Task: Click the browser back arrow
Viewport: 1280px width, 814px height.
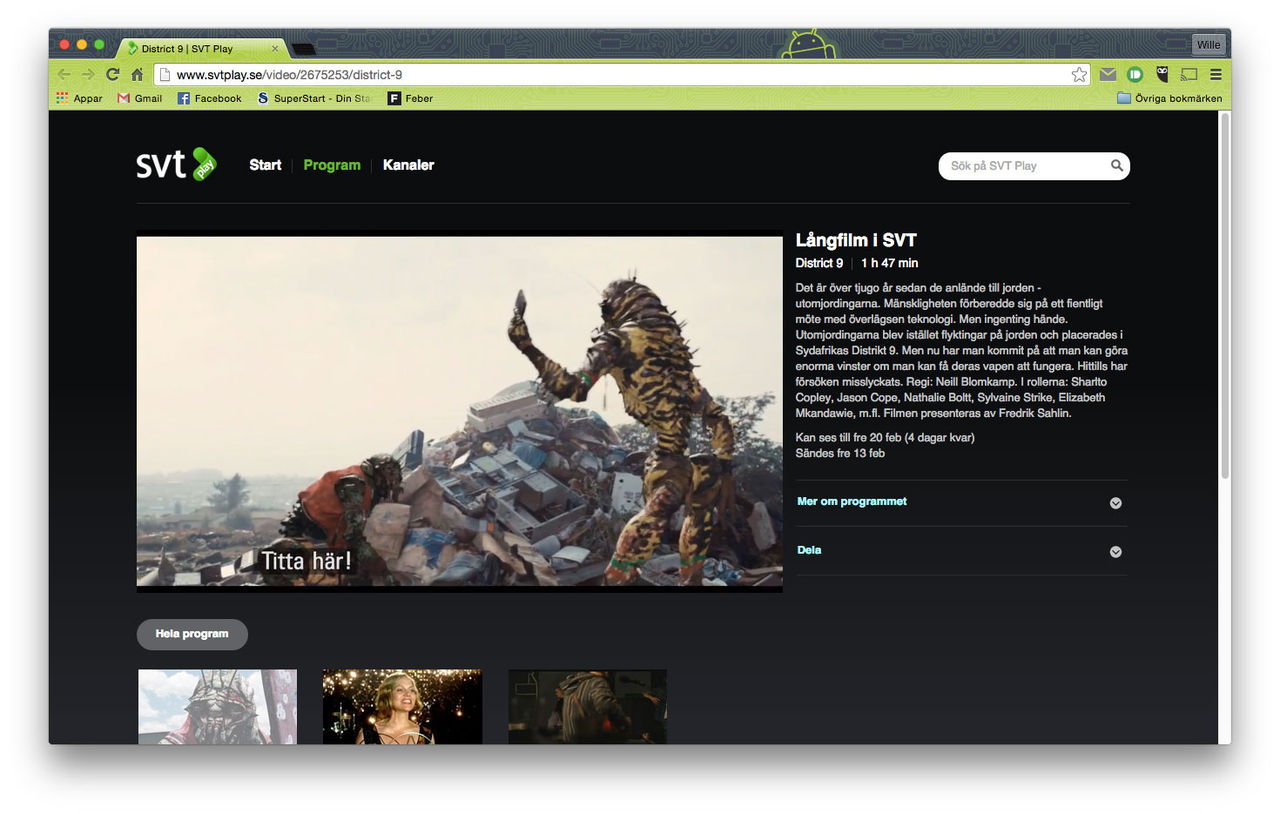Action: [x=64, y=74]
